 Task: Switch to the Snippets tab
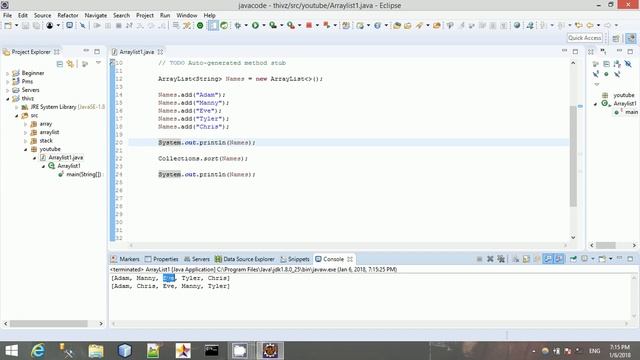(295, 259)
